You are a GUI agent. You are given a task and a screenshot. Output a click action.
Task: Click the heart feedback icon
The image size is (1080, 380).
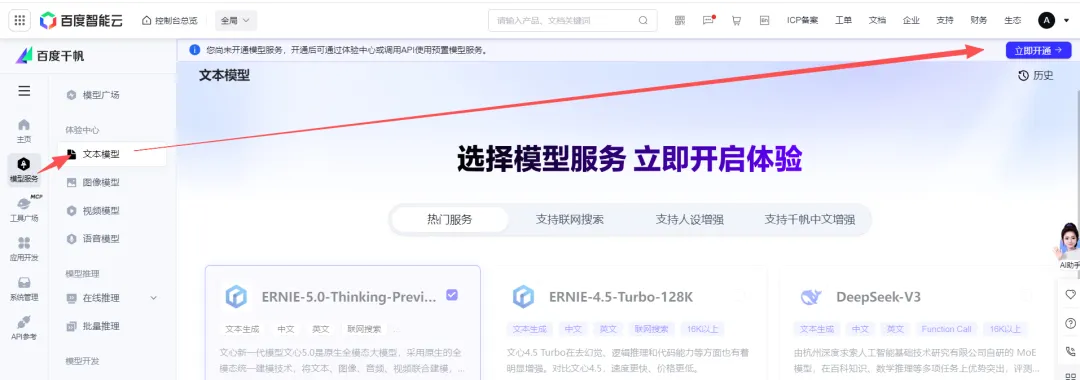[1070, 295]
